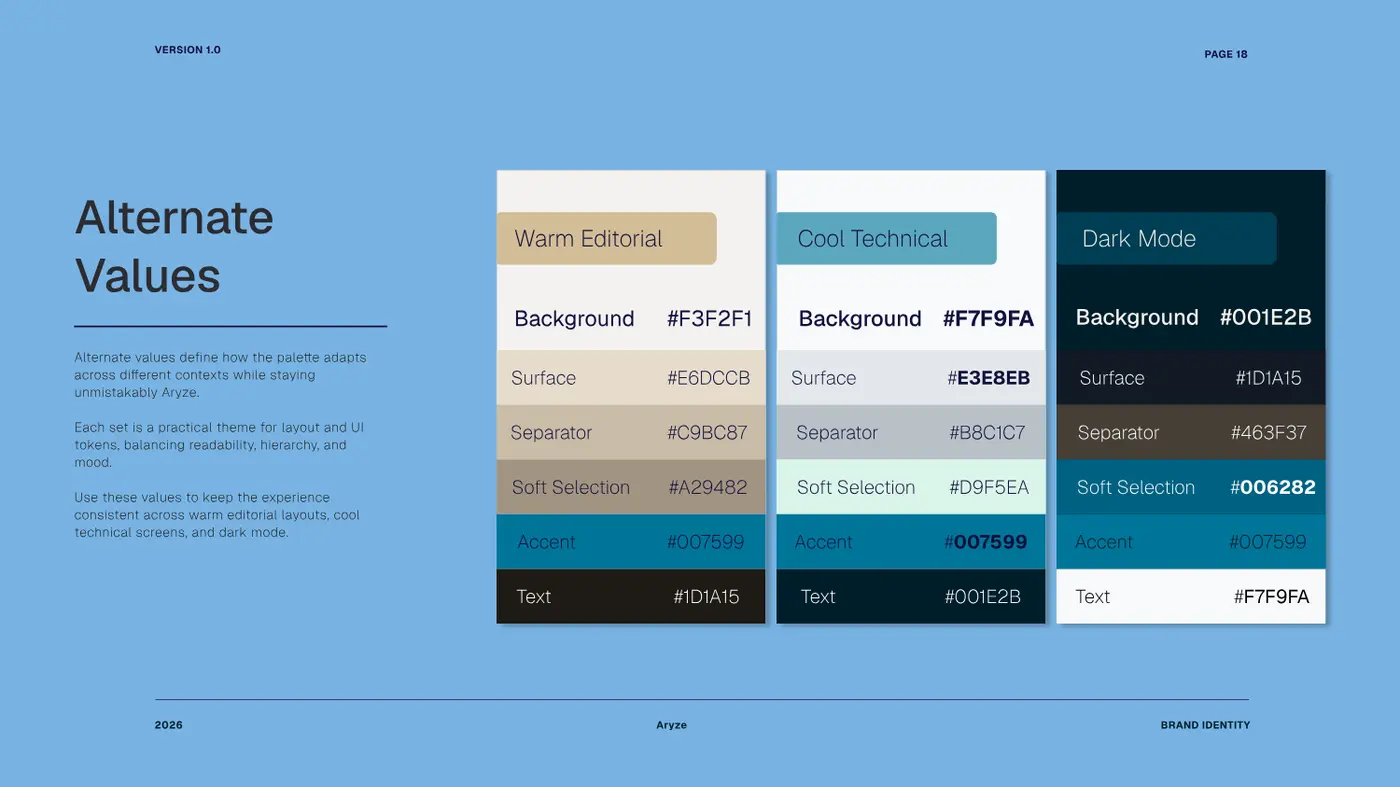1400x787 pixels.
Task: Select Dark Mode Separator swatch #463F37
Action: pyautogui.click(x=1191, y=432)
